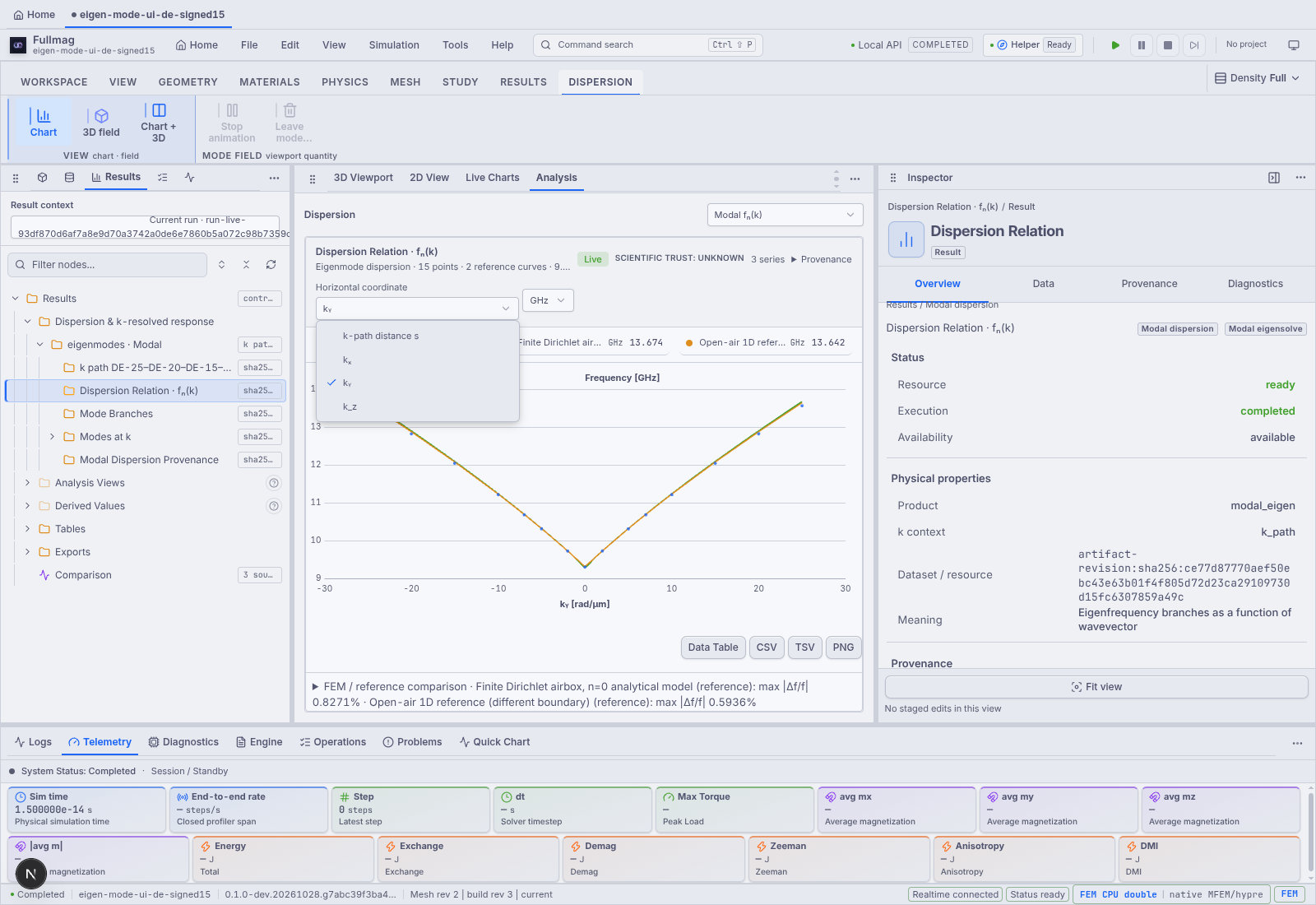This screenshot has height=905, width=1316.
Task: Switch to Chart view mode
Action: point(44,123)
